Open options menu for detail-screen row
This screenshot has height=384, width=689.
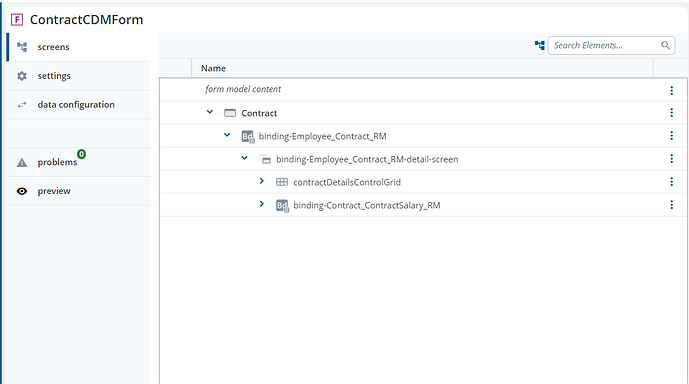[671, 159]
